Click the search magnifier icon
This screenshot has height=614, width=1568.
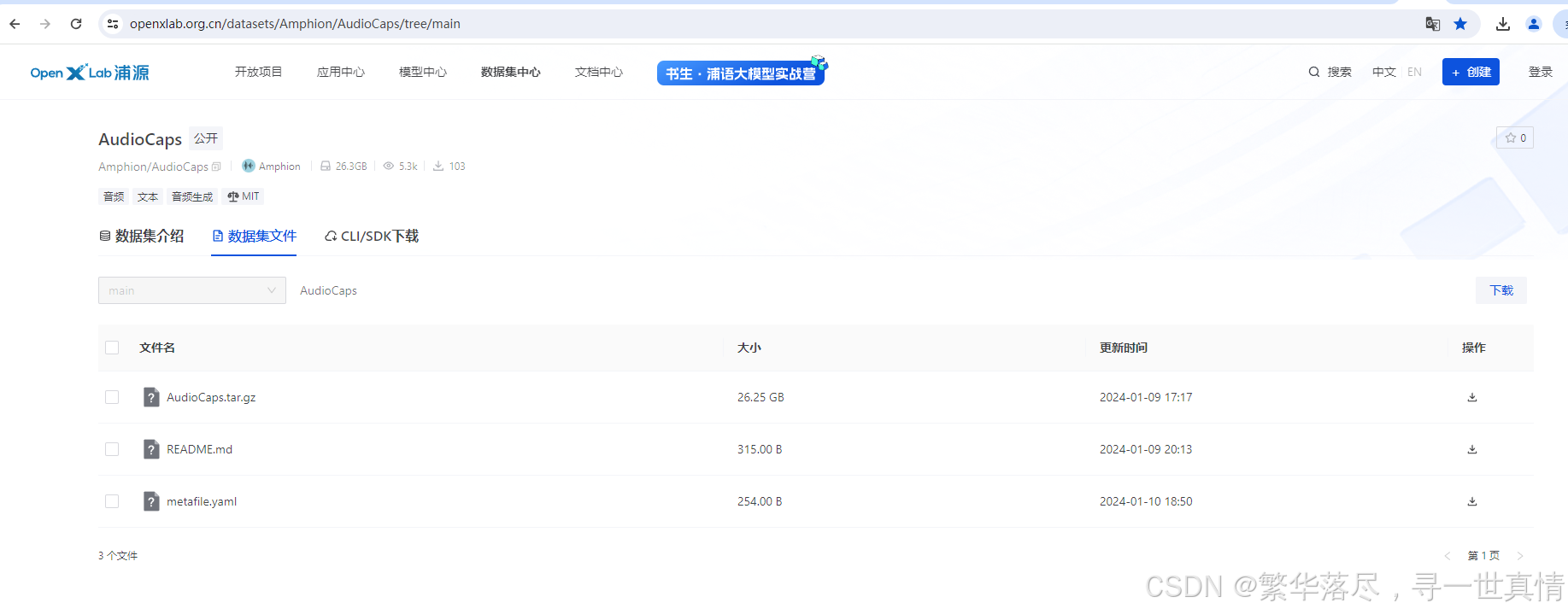(1314, 72)
